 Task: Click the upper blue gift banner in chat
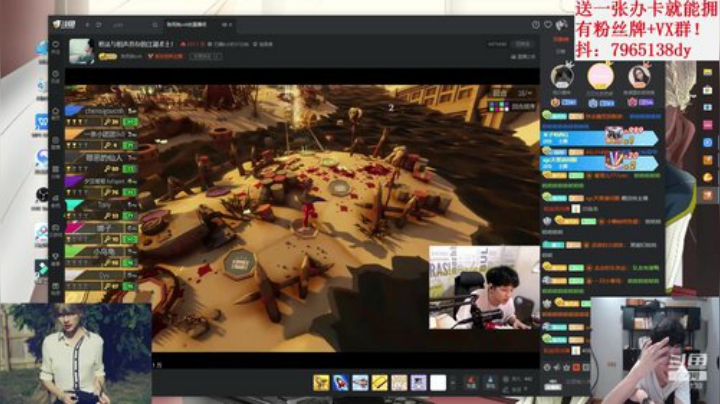click(x=600, y=137)
